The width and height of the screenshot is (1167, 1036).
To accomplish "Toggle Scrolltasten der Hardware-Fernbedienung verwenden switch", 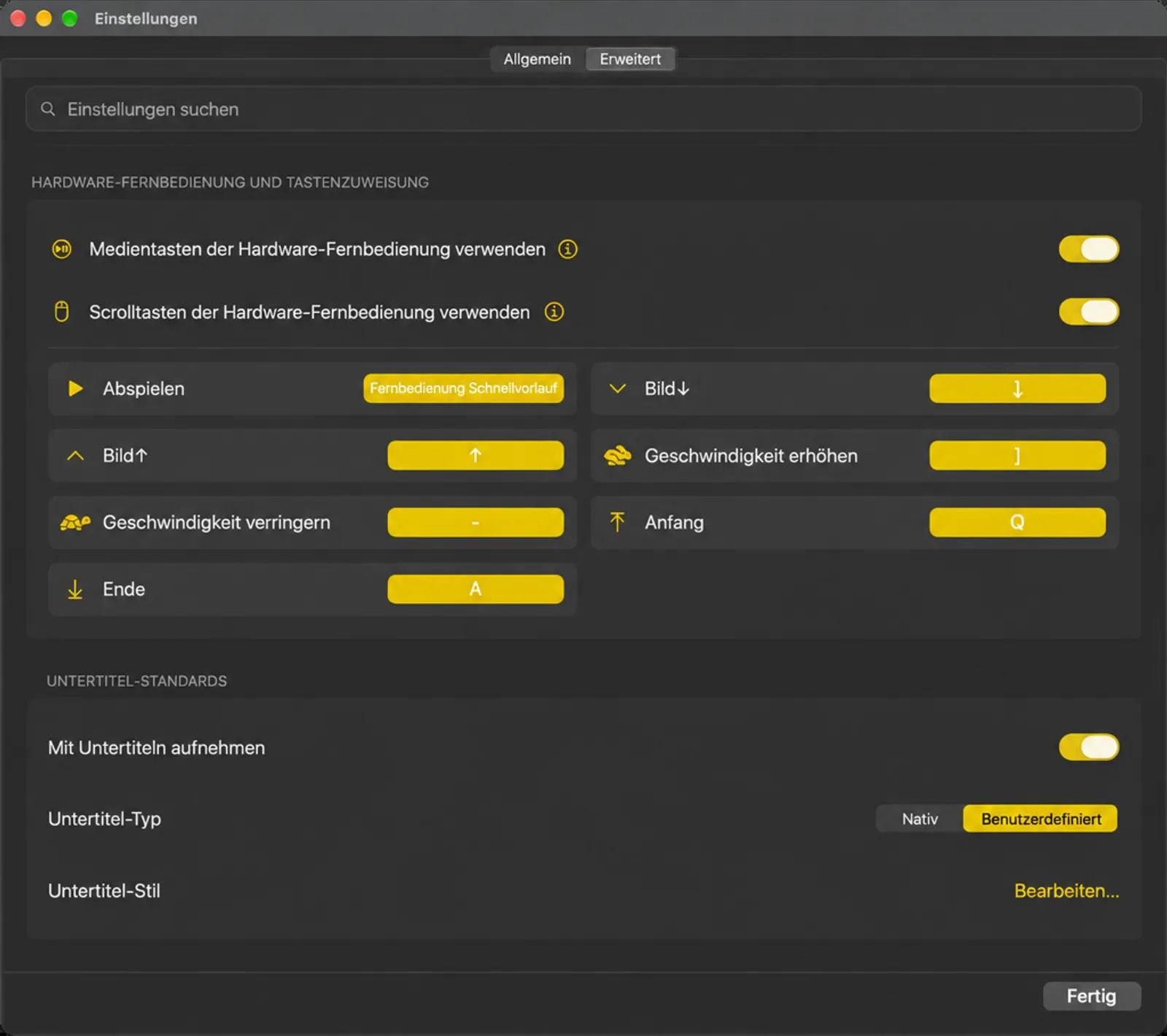I will [x=1089, y=312].
